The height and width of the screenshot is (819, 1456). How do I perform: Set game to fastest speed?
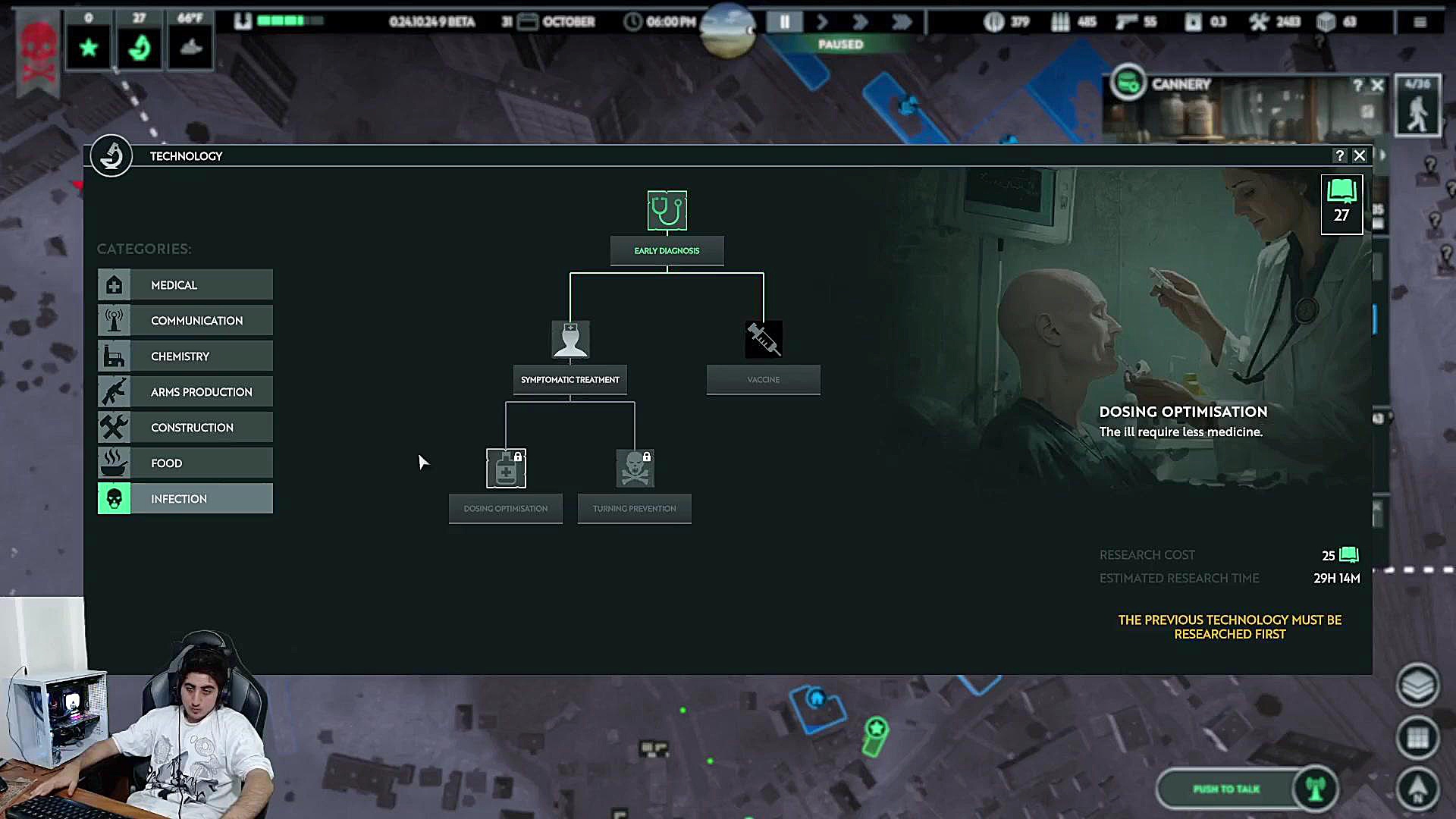coord(901,22)
